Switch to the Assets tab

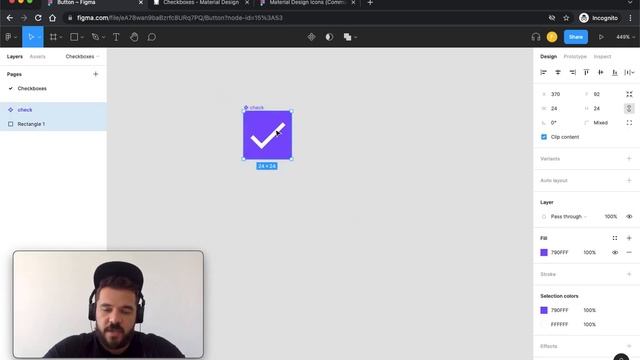click(38, 57)
